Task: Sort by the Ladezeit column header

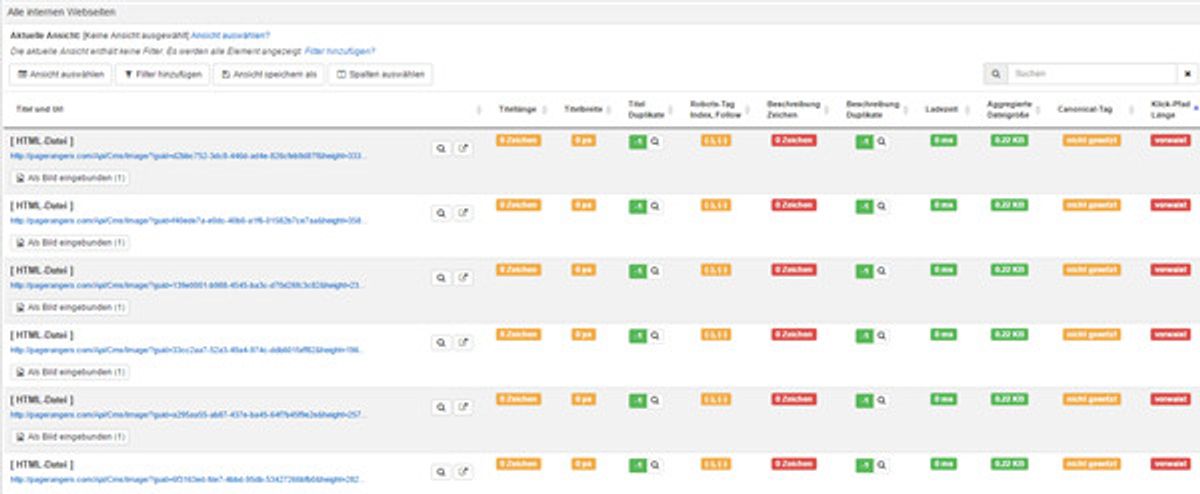Action: pyautogui.click(x=942, y=109)
